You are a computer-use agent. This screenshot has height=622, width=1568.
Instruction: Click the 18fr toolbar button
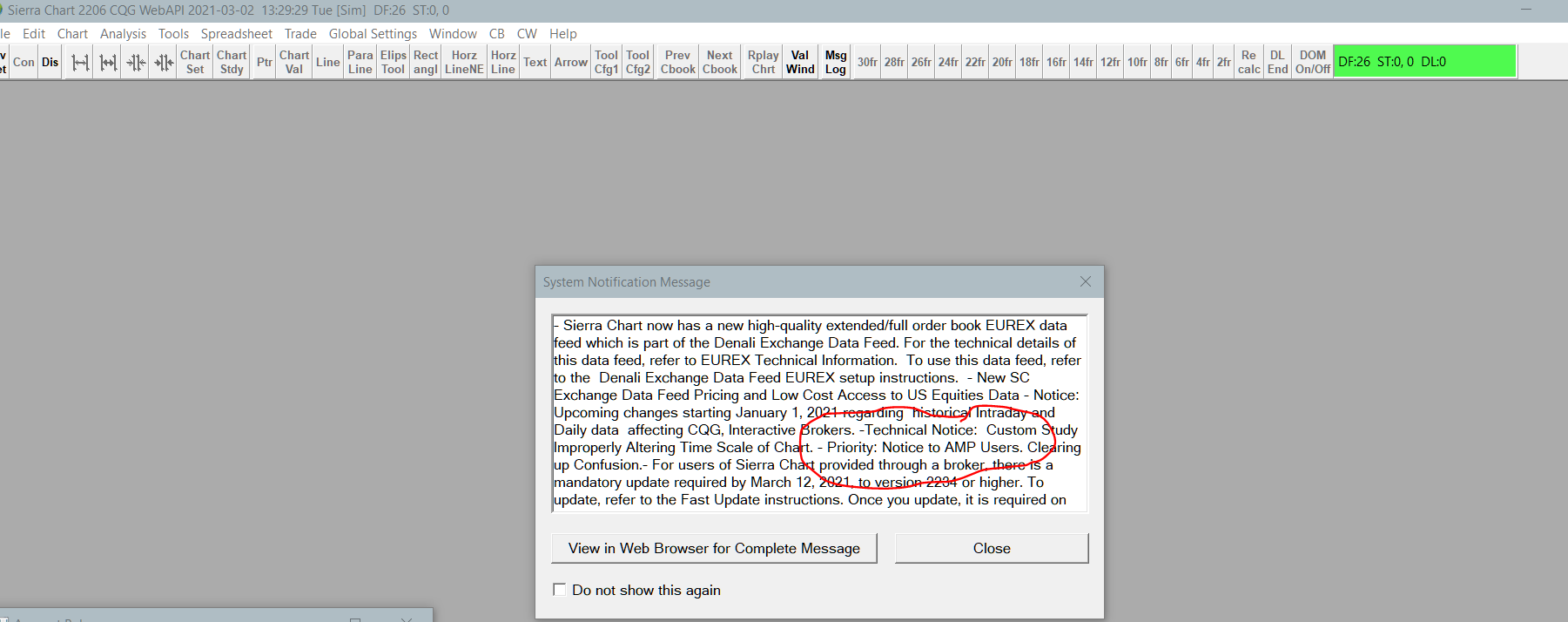pyautogui.click(x=1029, y=62)
